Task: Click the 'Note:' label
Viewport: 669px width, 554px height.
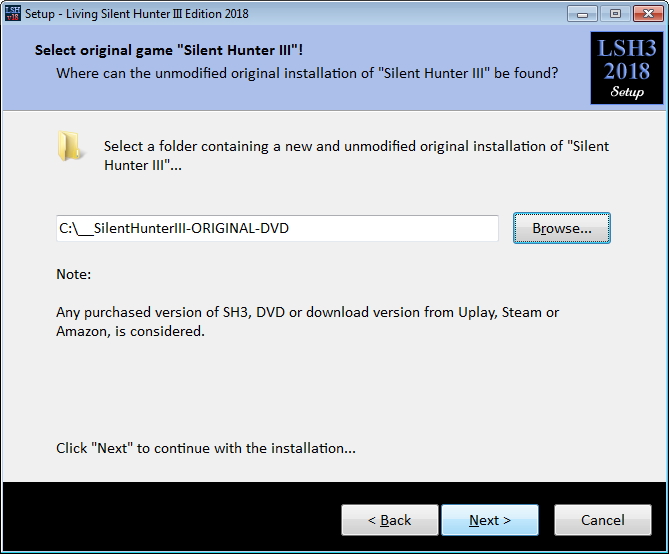Action: [x=73, y=274]
